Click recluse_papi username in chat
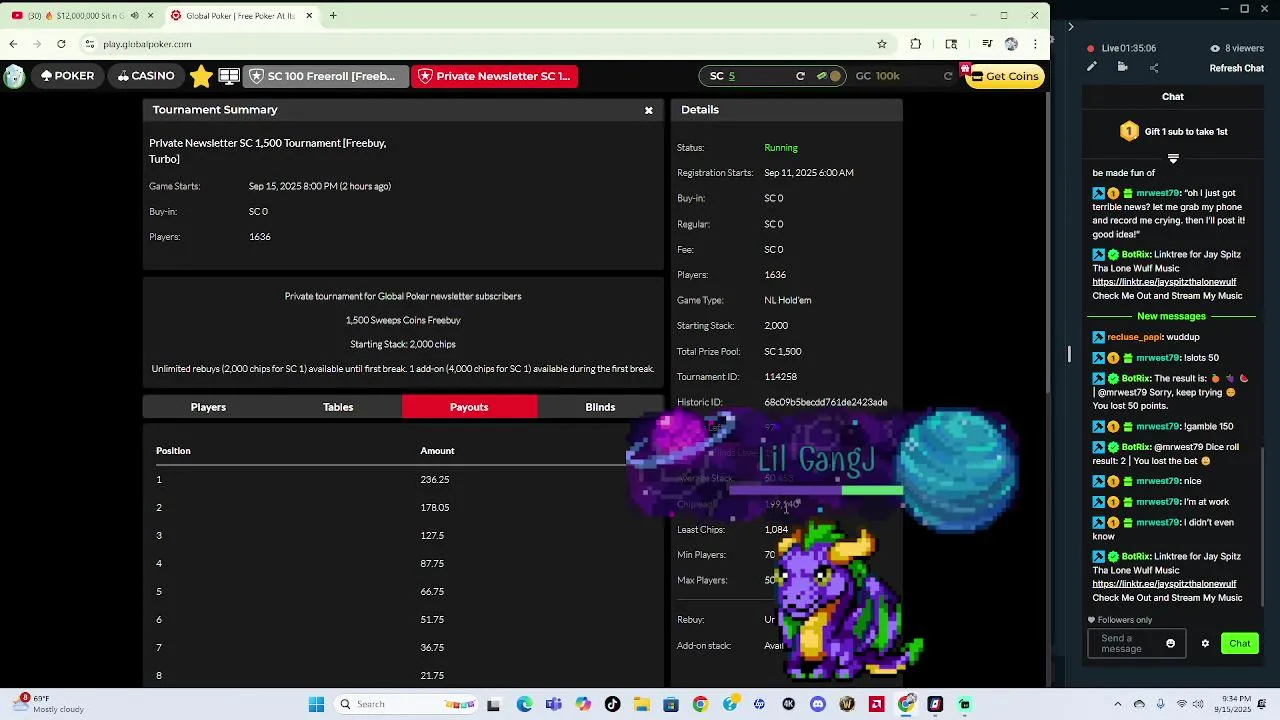The image size is (1280, 720). click(1135, 337)
